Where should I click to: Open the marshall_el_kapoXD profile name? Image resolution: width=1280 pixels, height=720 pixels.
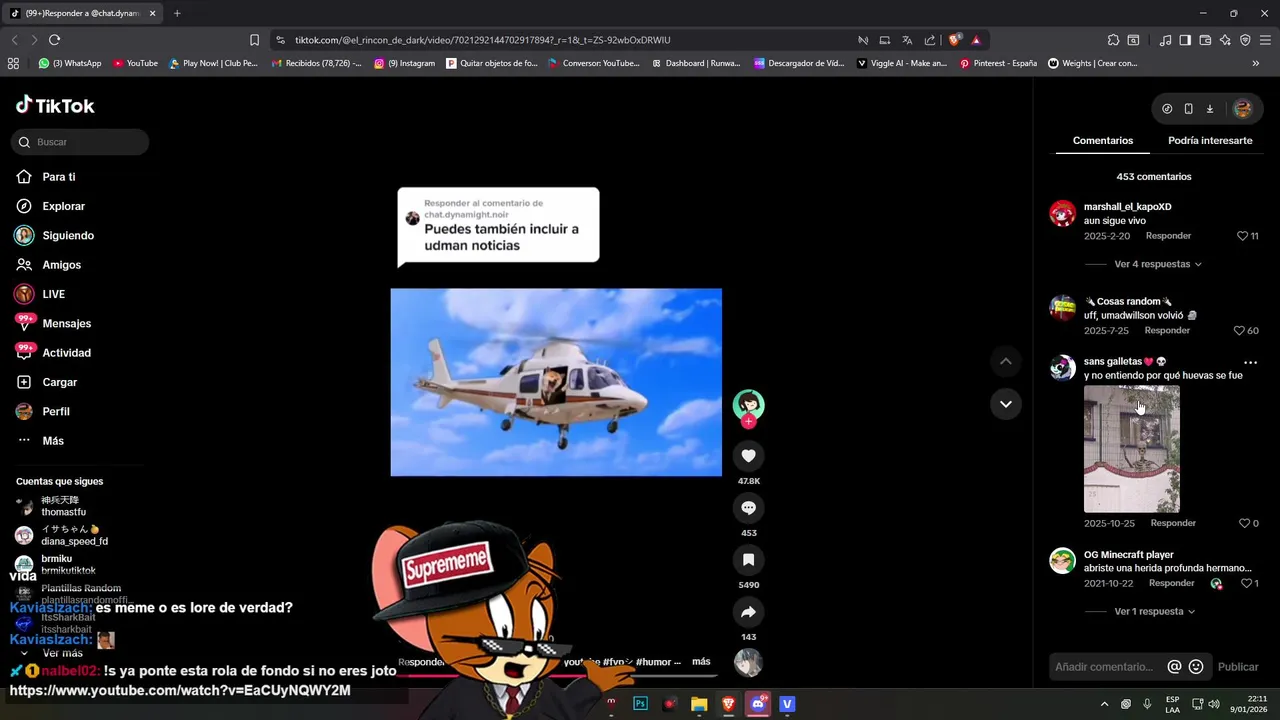pyautogui.click(x=1127, y=207)
